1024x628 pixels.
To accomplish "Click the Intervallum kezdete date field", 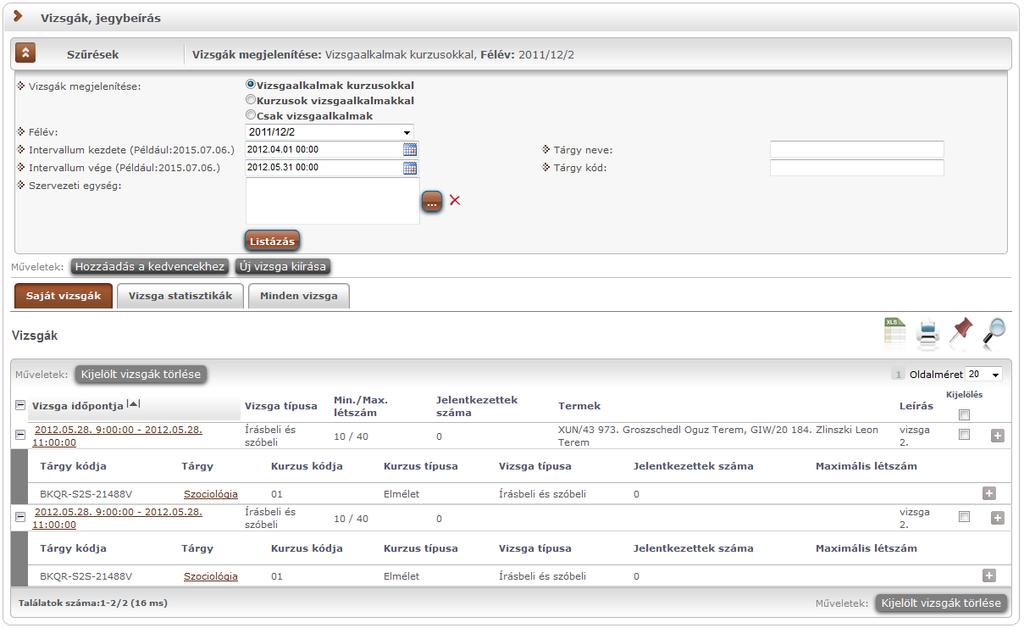I will (324, 149).
